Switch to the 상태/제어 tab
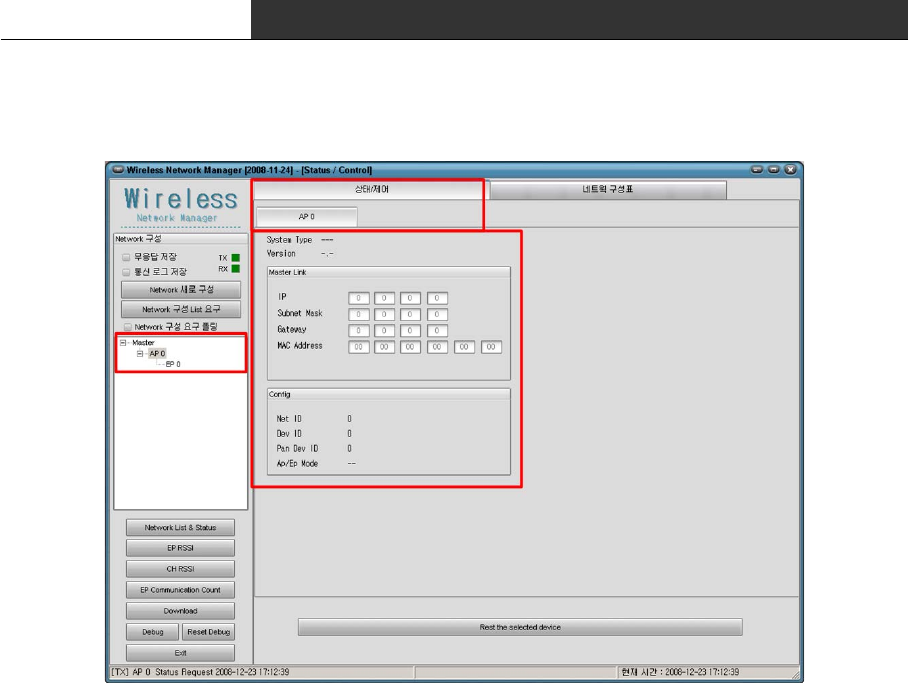 (369, 189)
